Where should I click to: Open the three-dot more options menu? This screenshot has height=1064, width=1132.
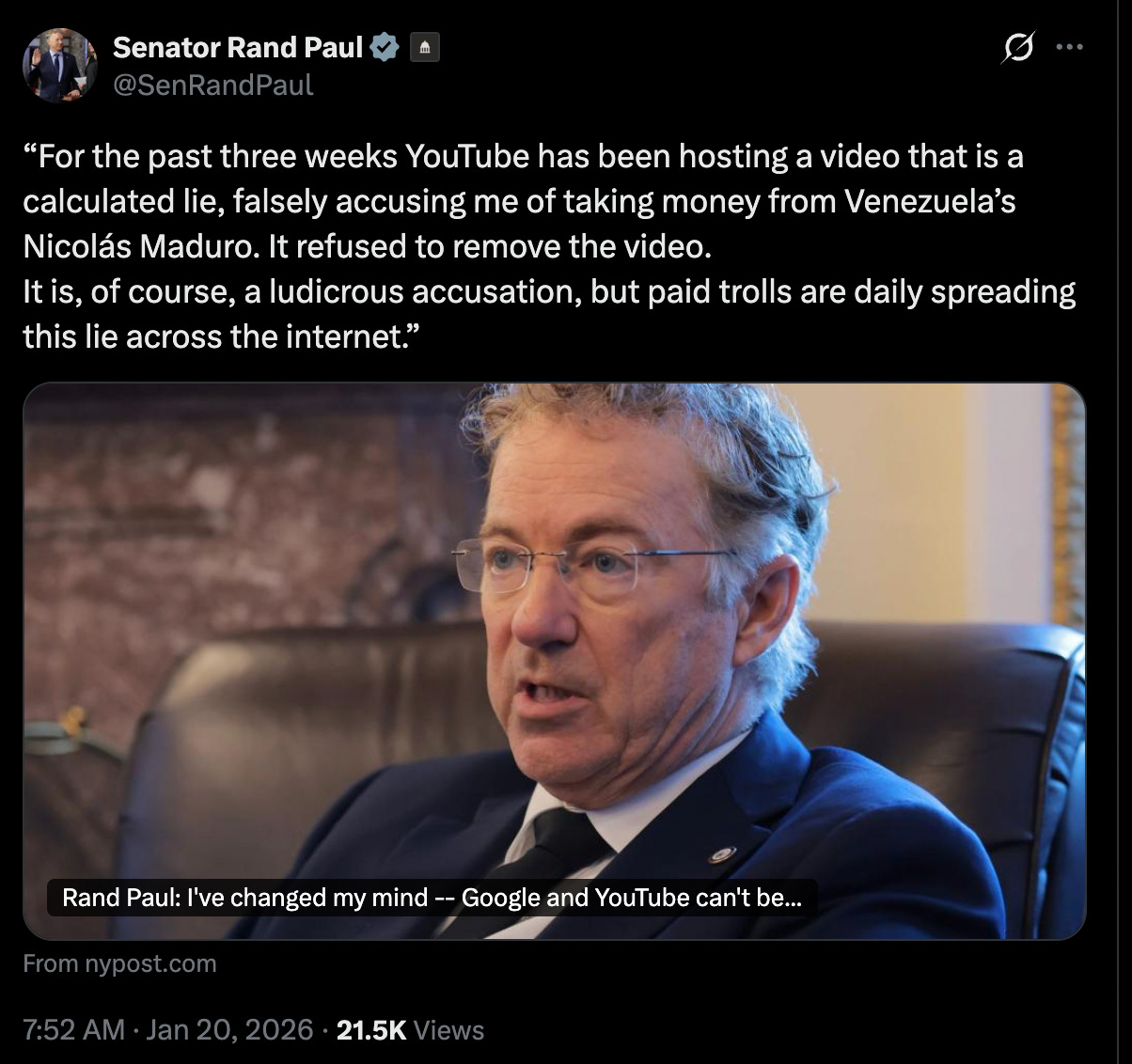1070,46
